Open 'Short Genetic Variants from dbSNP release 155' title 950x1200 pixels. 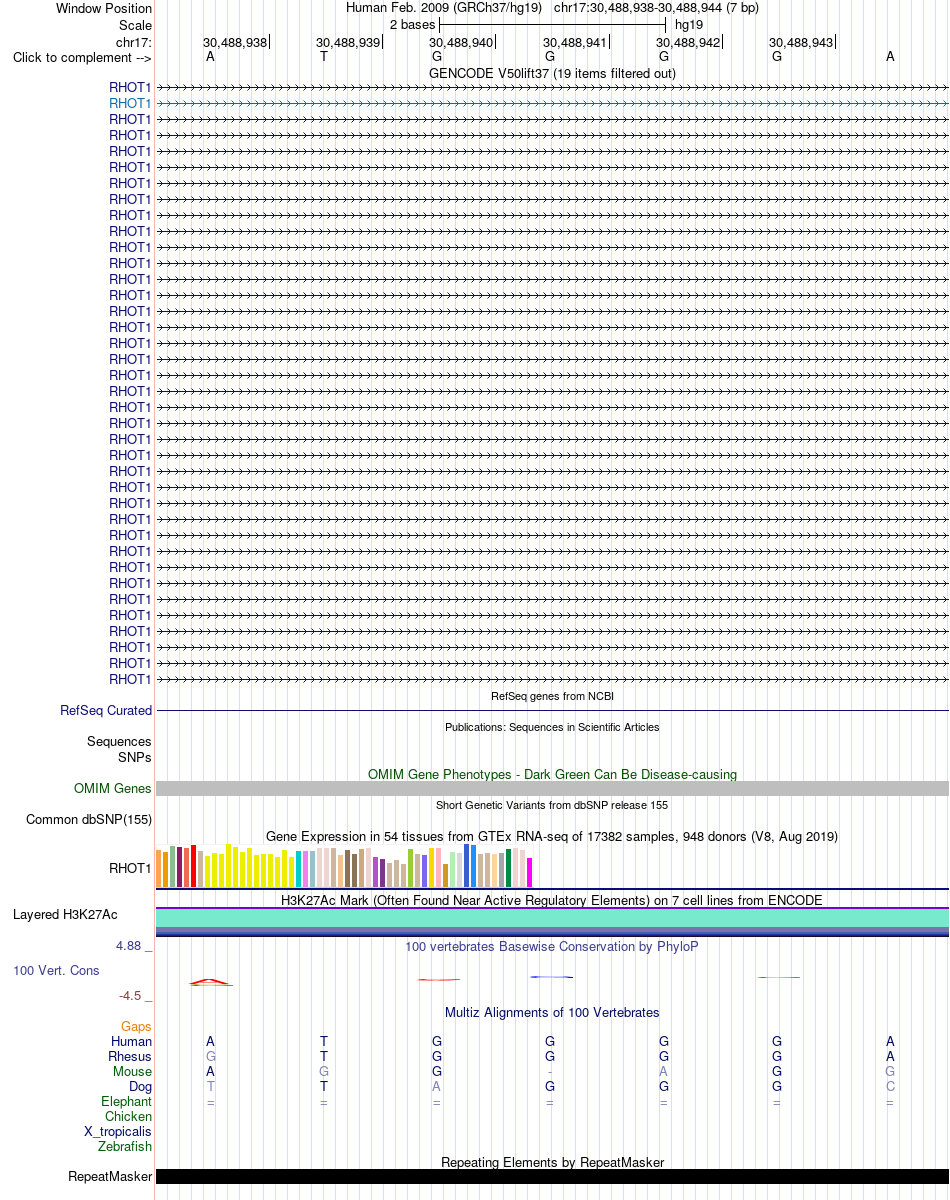[552, 805]
